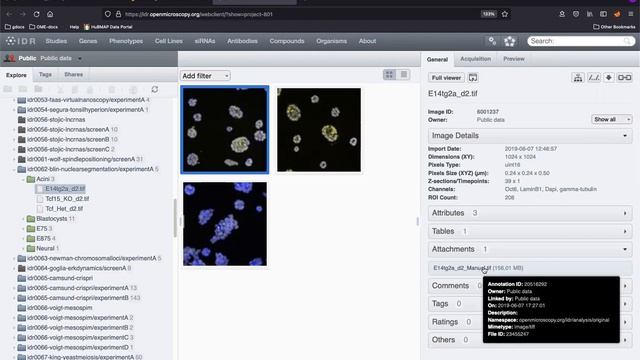The image size is (640, 360).
Task: Open the Phenotypes menu
Action: [x=126, y=41]
